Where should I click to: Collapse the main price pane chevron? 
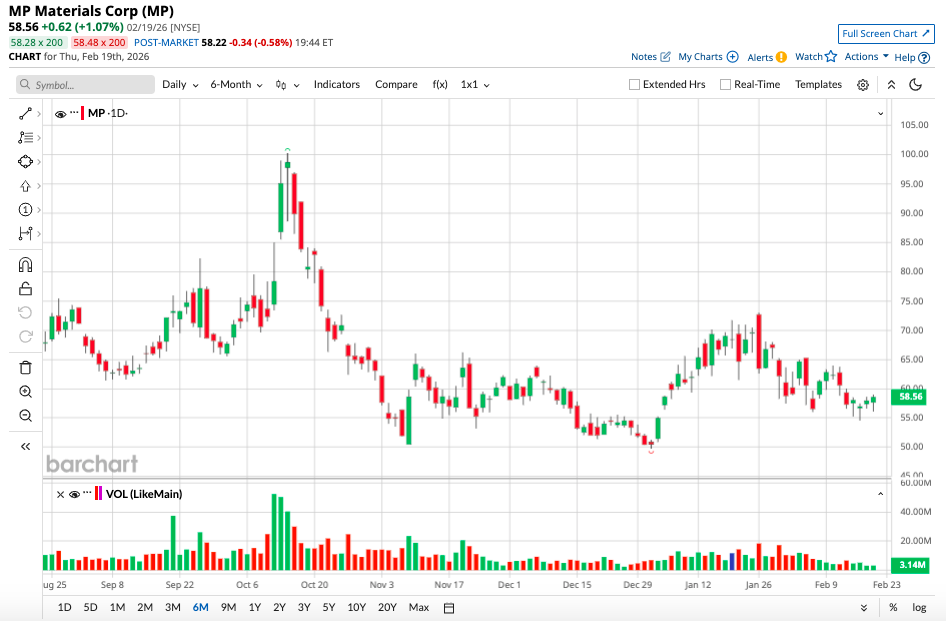(880, 113)
